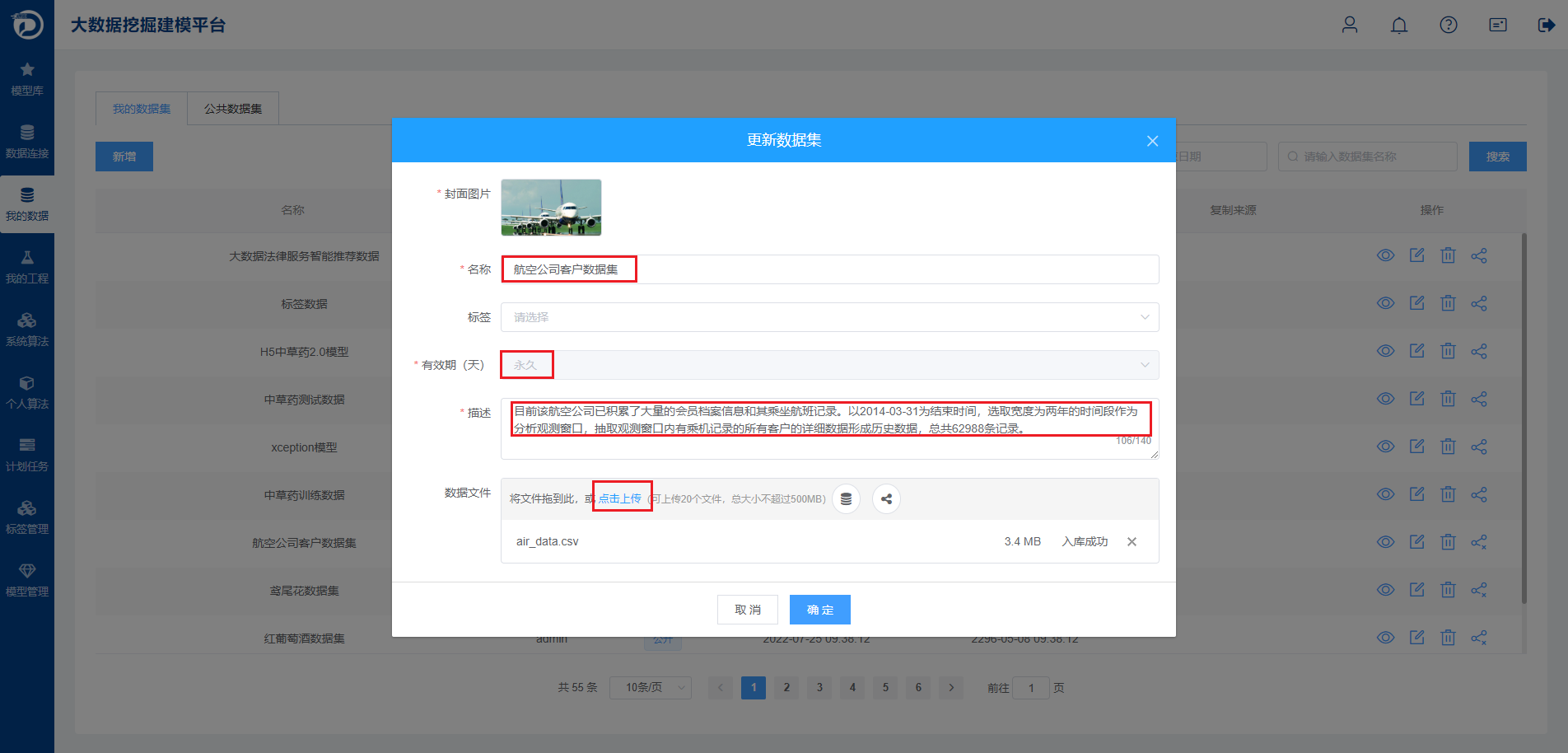The image size is (1568, 753).
Task: Remove the air_data.csv file
Action: click(x=1132, y=541)
